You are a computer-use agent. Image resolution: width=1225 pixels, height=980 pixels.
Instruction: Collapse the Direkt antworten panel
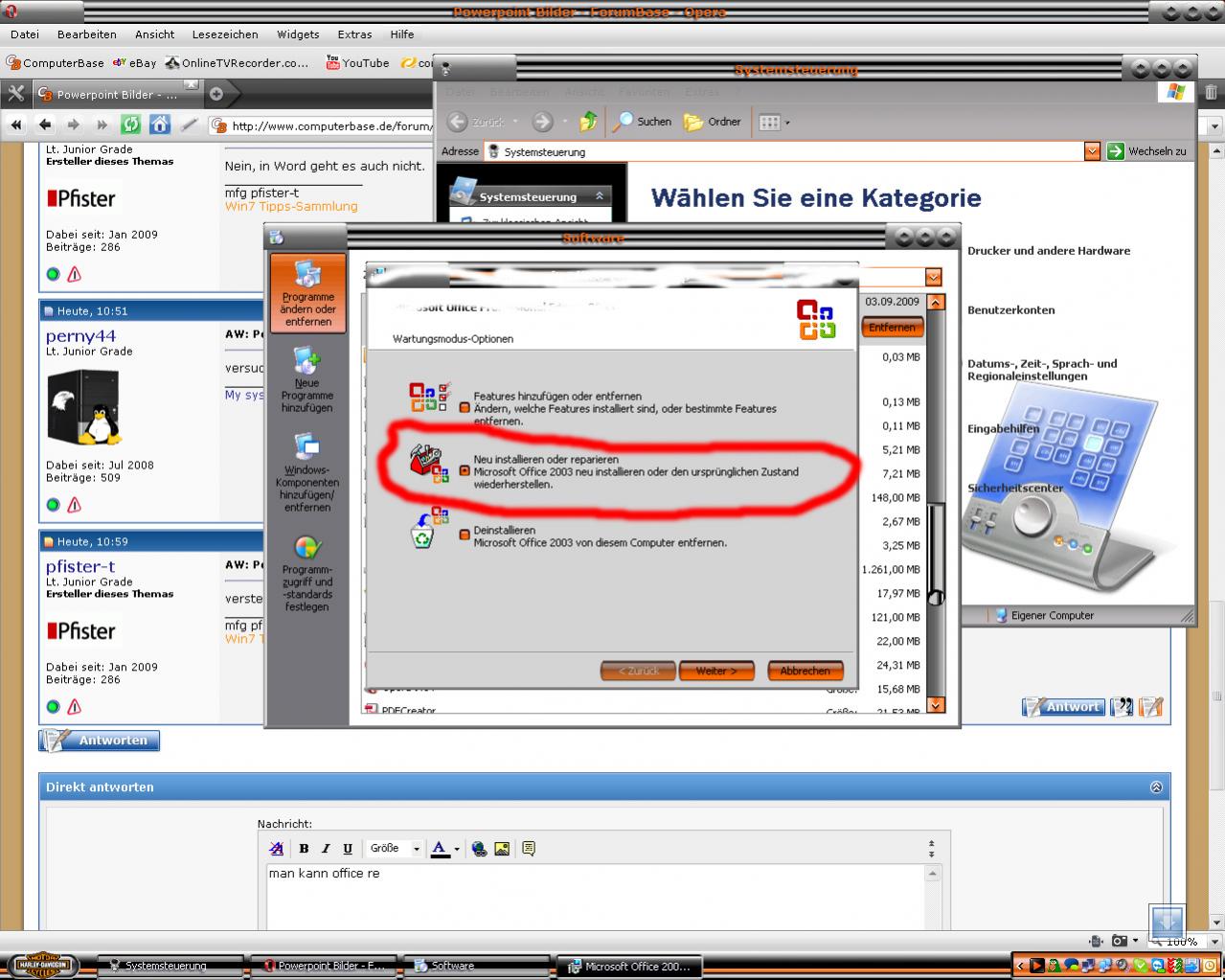(1155, 786)
